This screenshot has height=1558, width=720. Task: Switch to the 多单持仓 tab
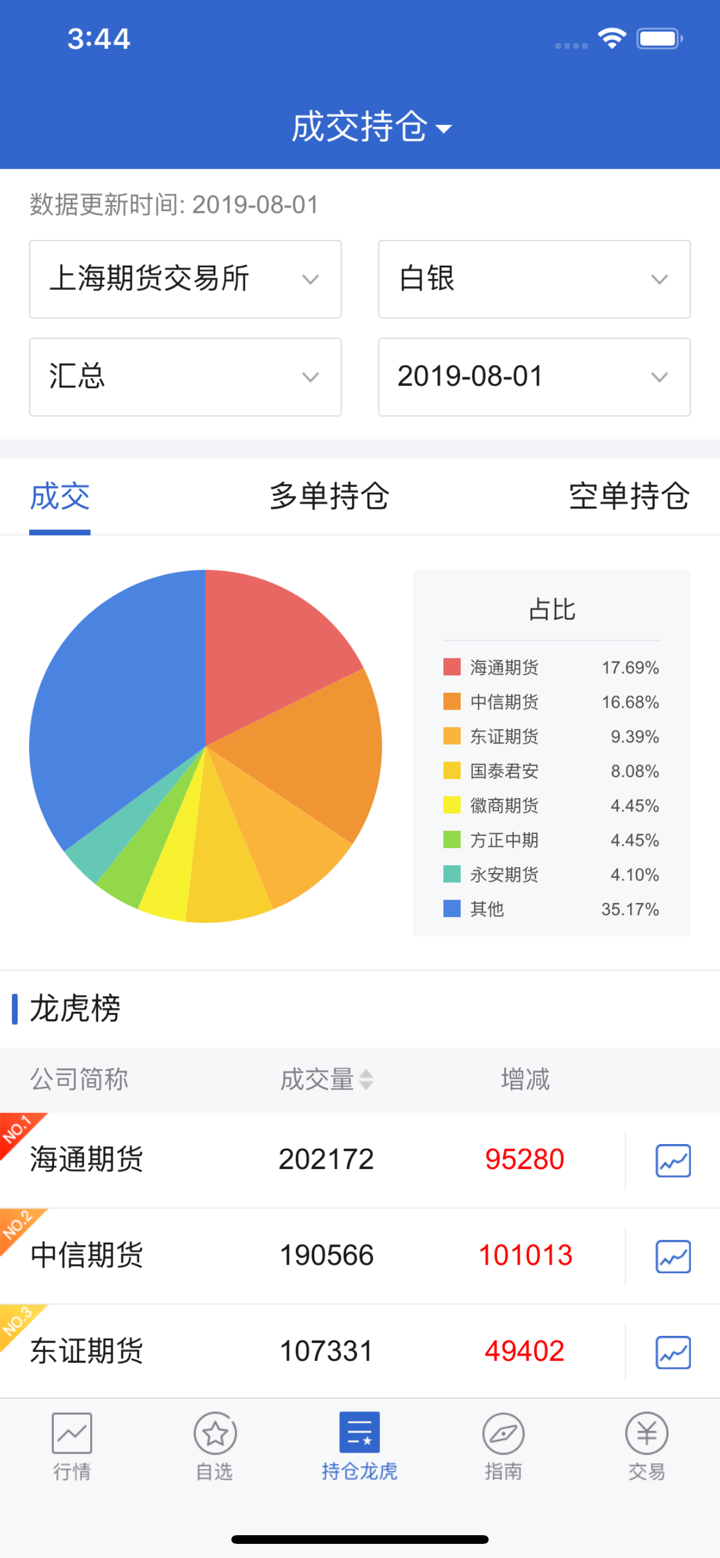(329, 496)
